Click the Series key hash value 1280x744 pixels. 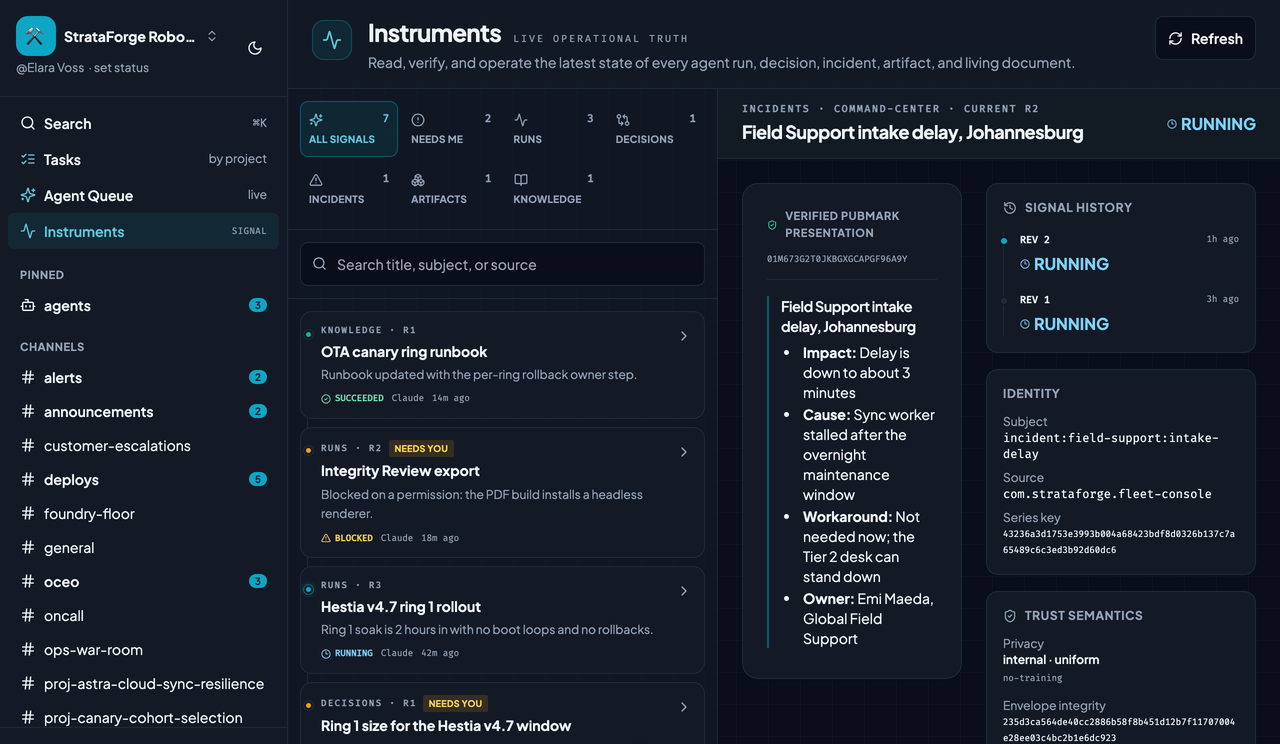coord(1119,542)
